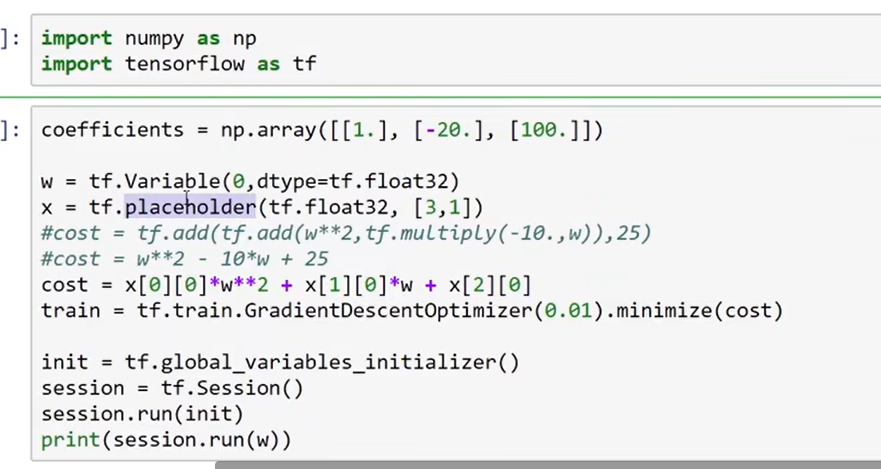Click the first cell's input prompt bracket

pyautogui.click(x=10, y=40)
